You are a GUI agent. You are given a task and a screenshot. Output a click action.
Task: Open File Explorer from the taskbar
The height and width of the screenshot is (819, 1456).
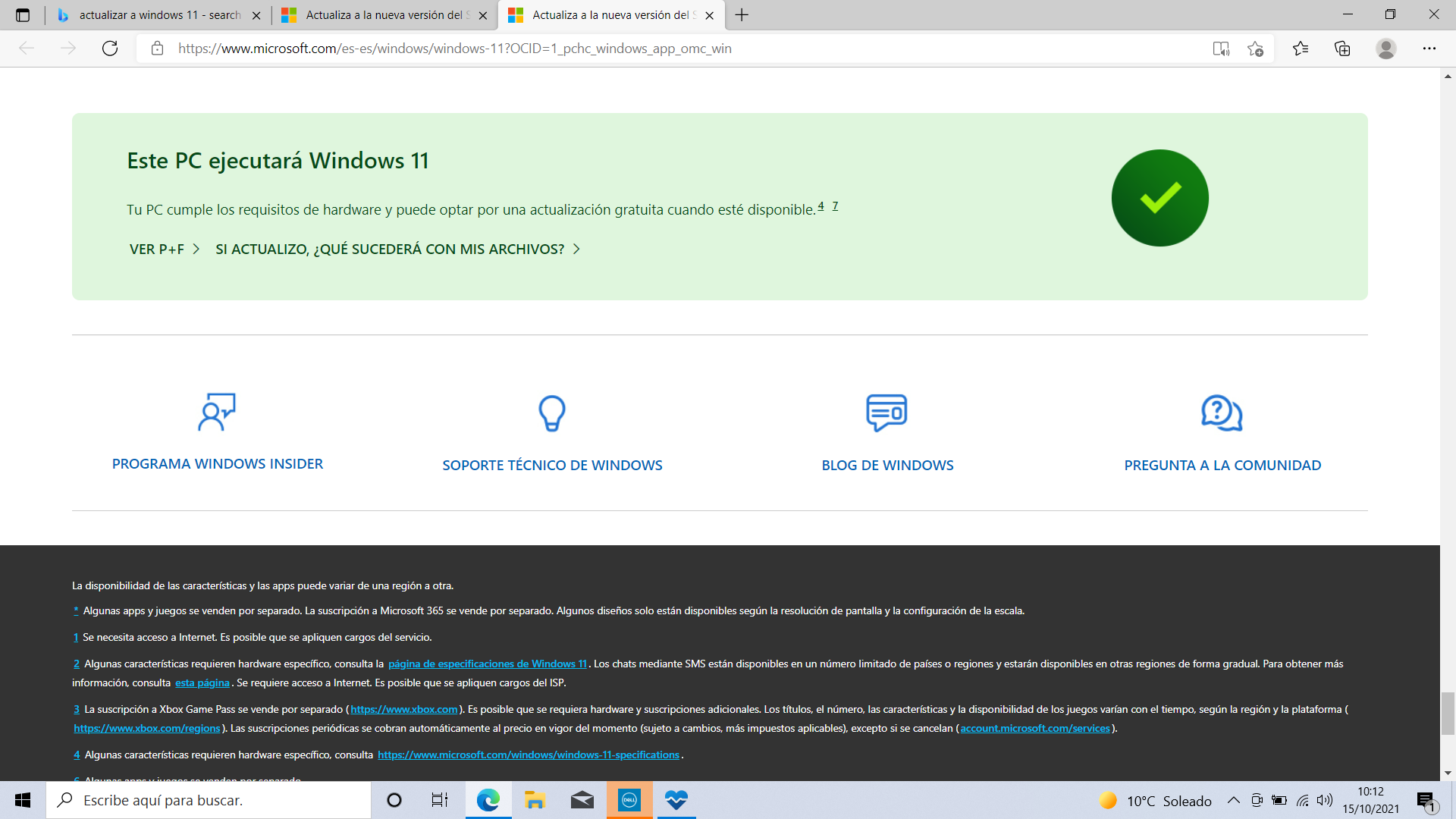[x=535, y=800]
